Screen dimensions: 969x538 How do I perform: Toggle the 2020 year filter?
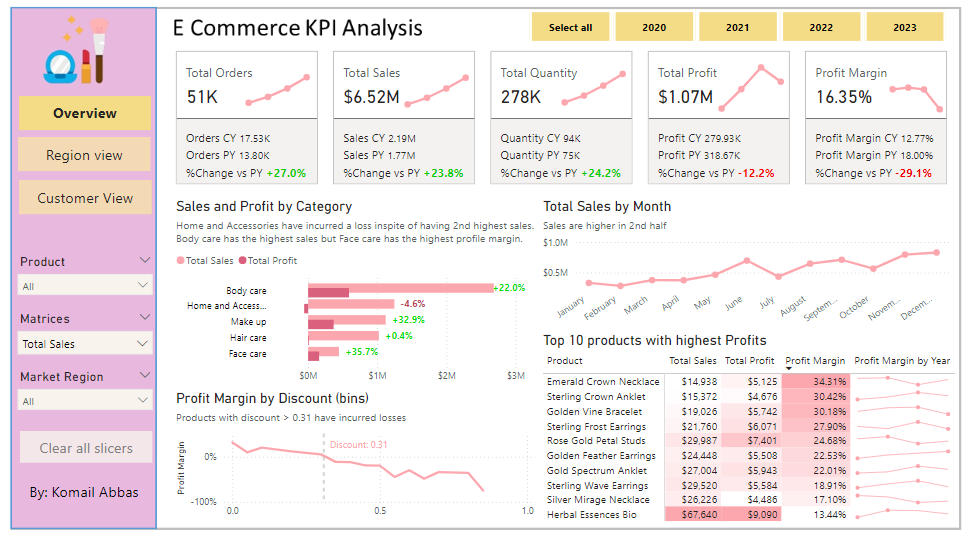654,28
